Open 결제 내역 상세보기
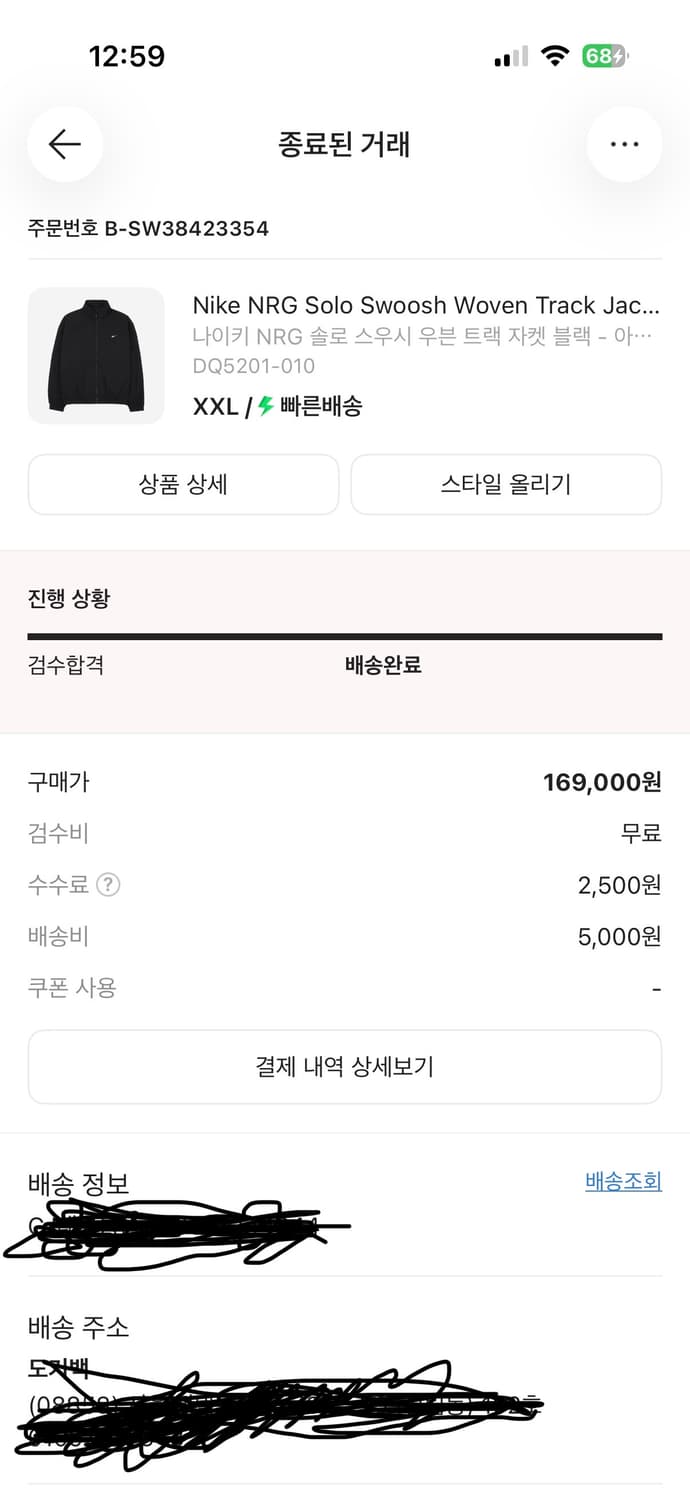 [x=345, y=1067]
